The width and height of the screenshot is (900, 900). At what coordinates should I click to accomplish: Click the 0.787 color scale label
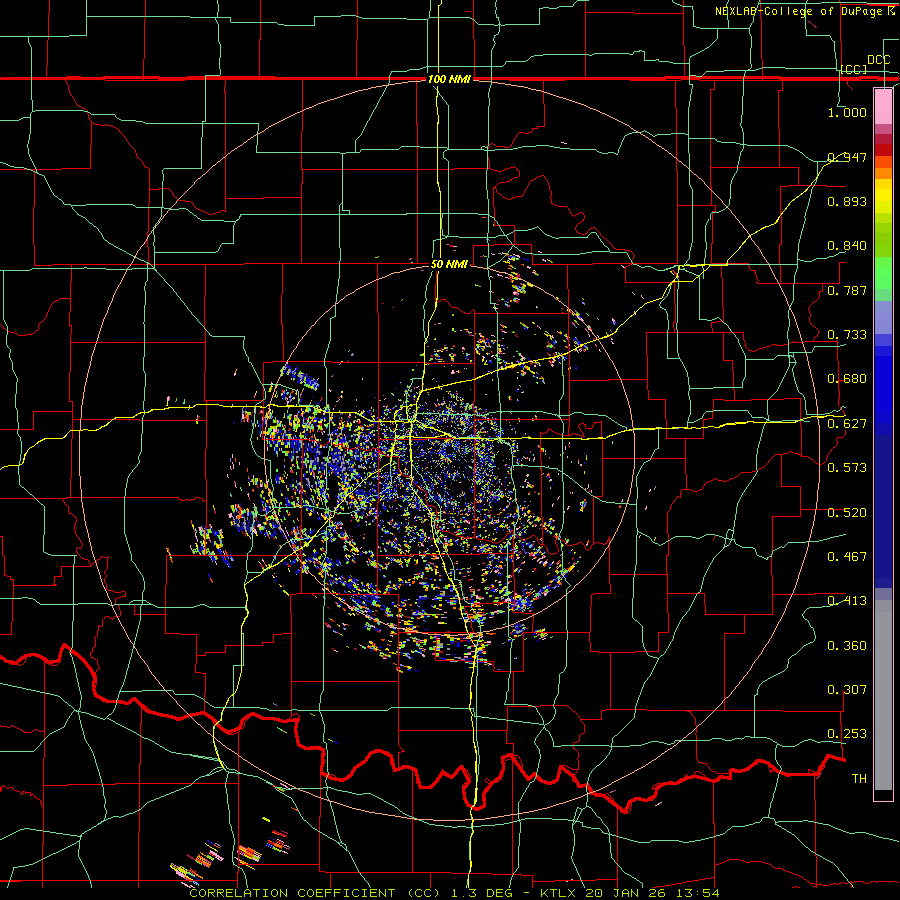tap(847, 290)
